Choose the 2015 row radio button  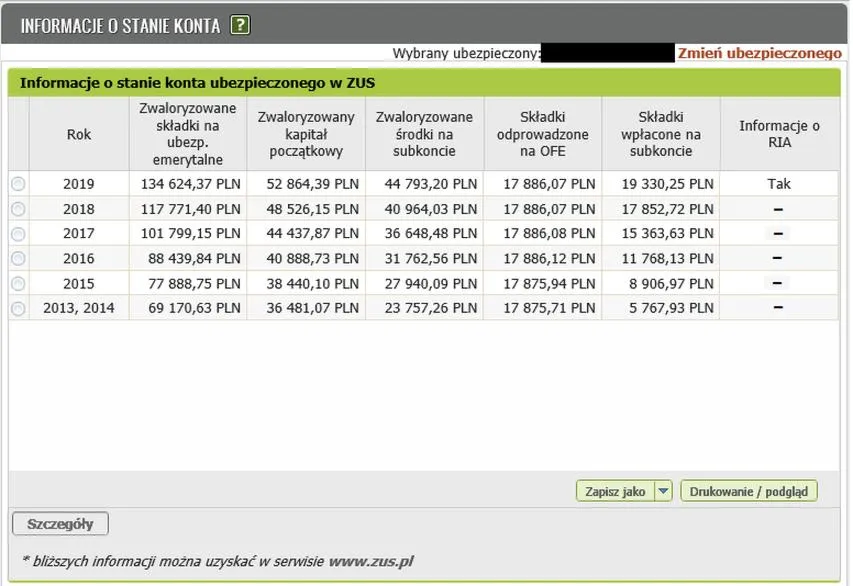click(x=18, y=283)
